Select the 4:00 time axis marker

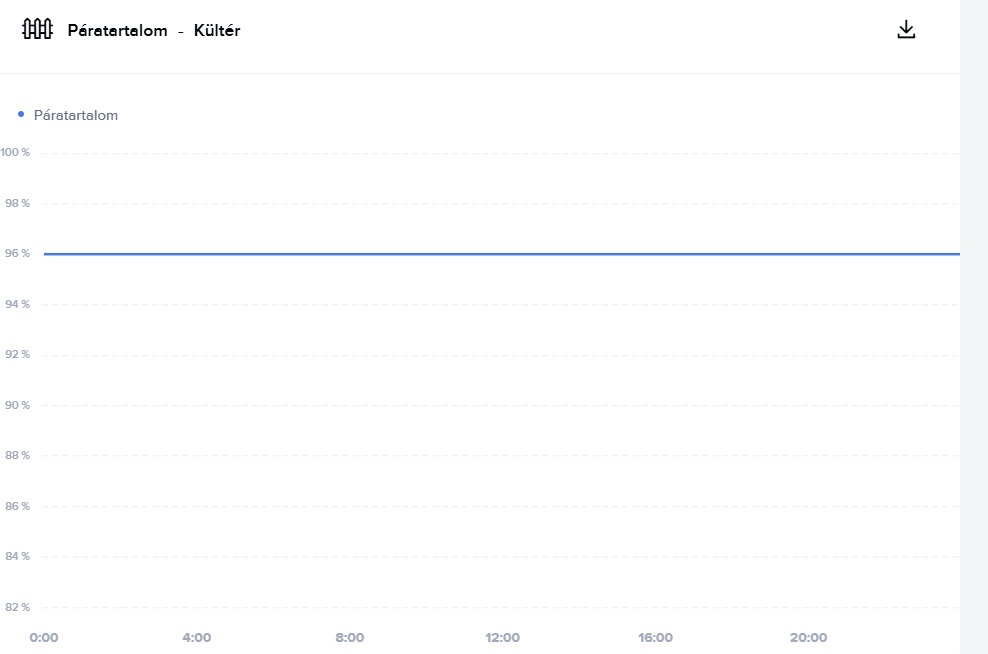(197, 638)
